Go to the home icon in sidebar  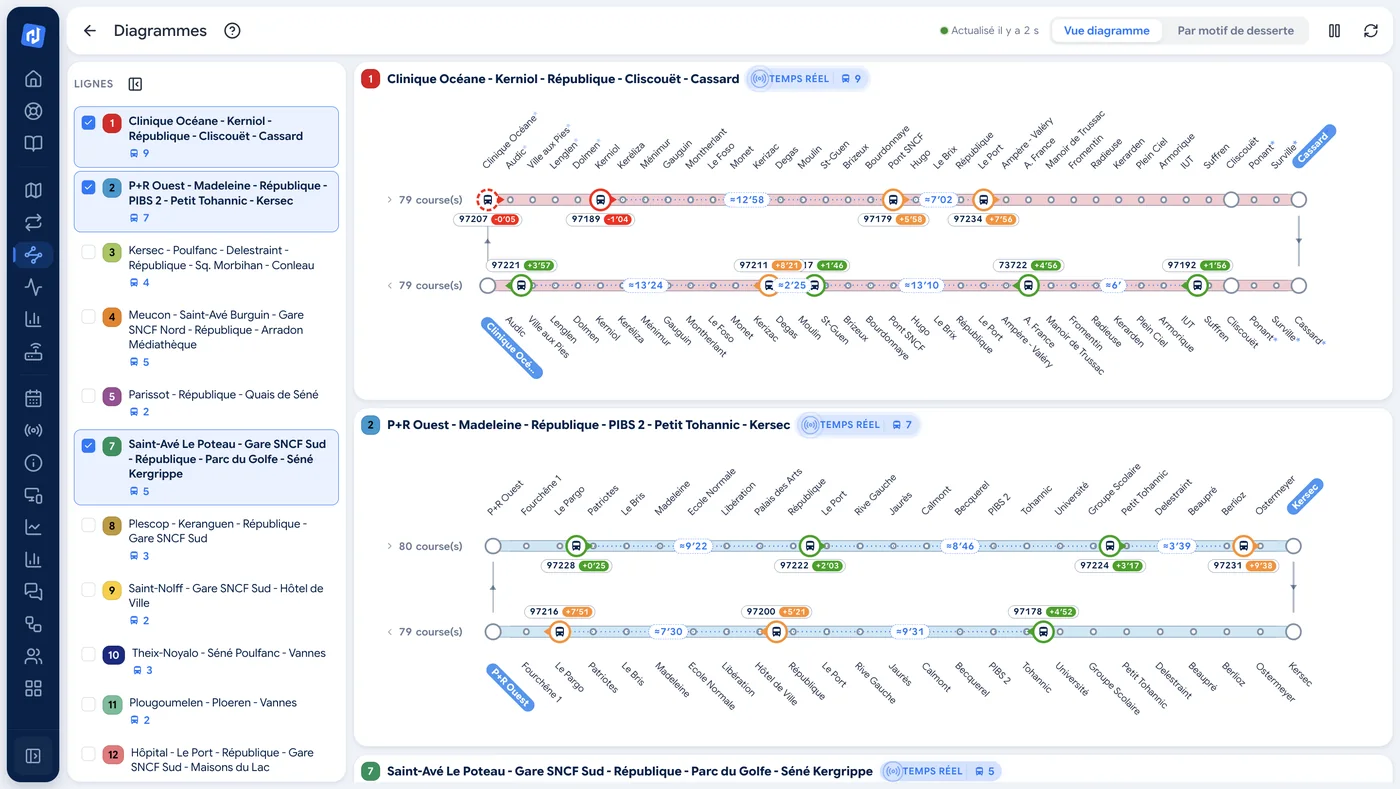33,79
